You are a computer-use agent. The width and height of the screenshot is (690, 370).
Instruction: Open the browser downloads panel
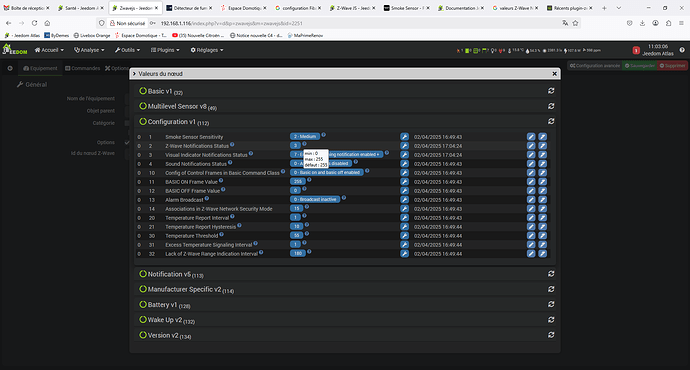point(642,23)
